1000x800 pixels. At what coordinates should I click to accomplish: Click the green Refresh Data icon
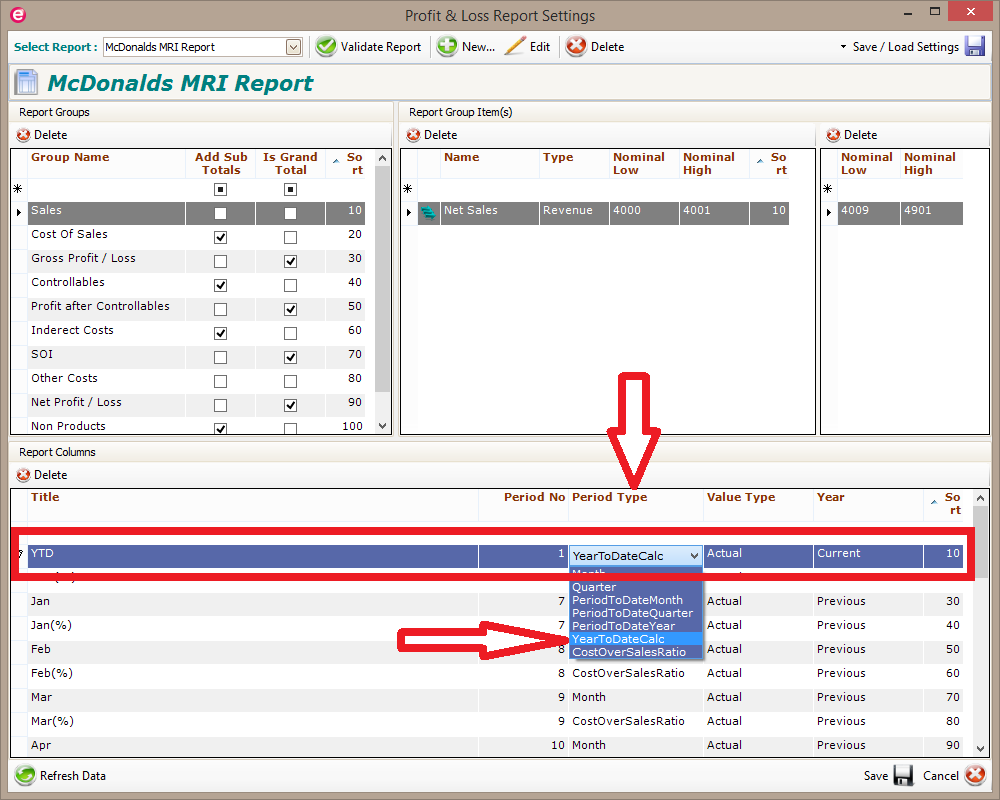pyautogui.click(x=26, y=775)
